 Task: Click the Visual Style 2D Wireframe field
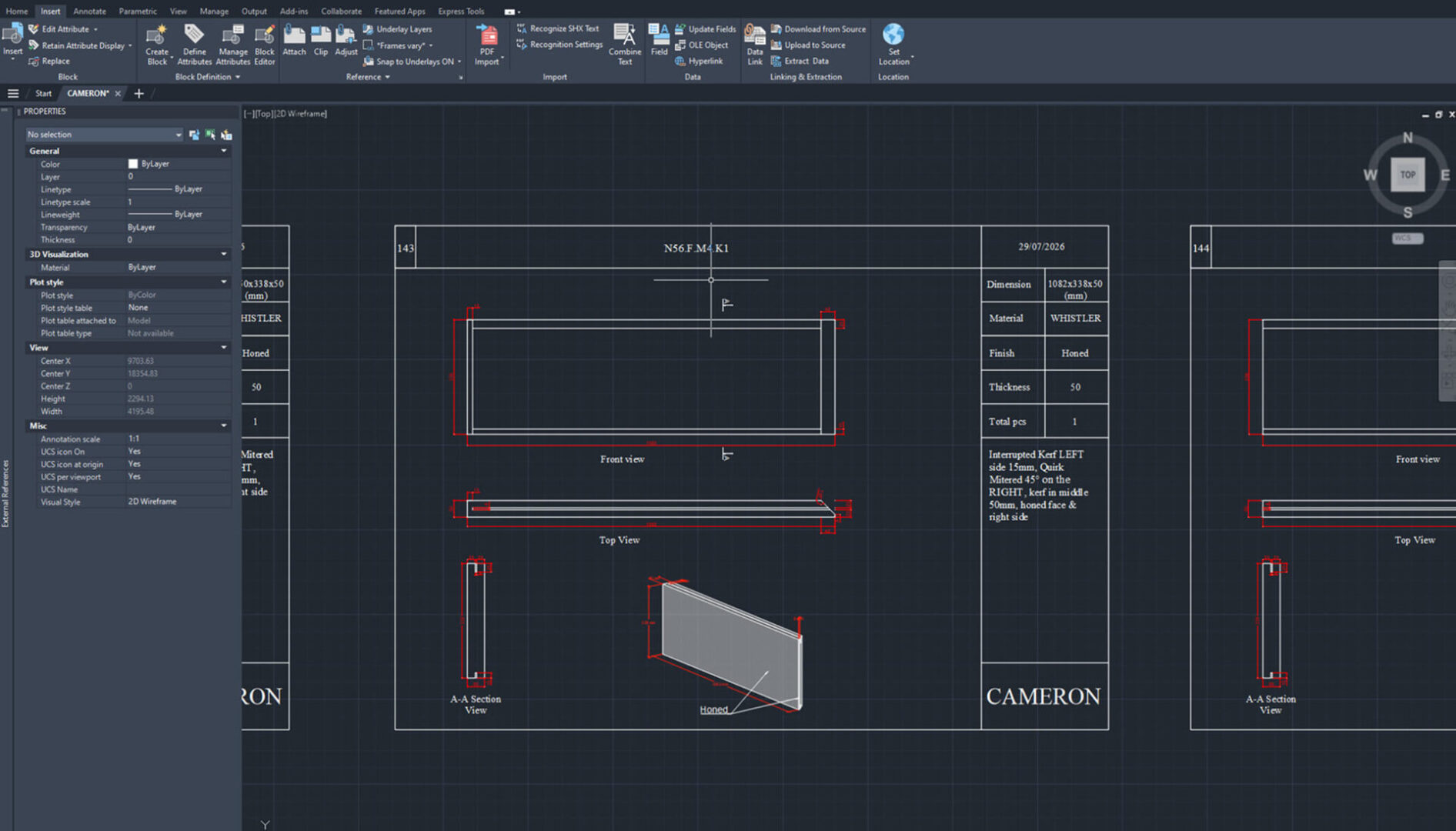[x=178, y=502]
